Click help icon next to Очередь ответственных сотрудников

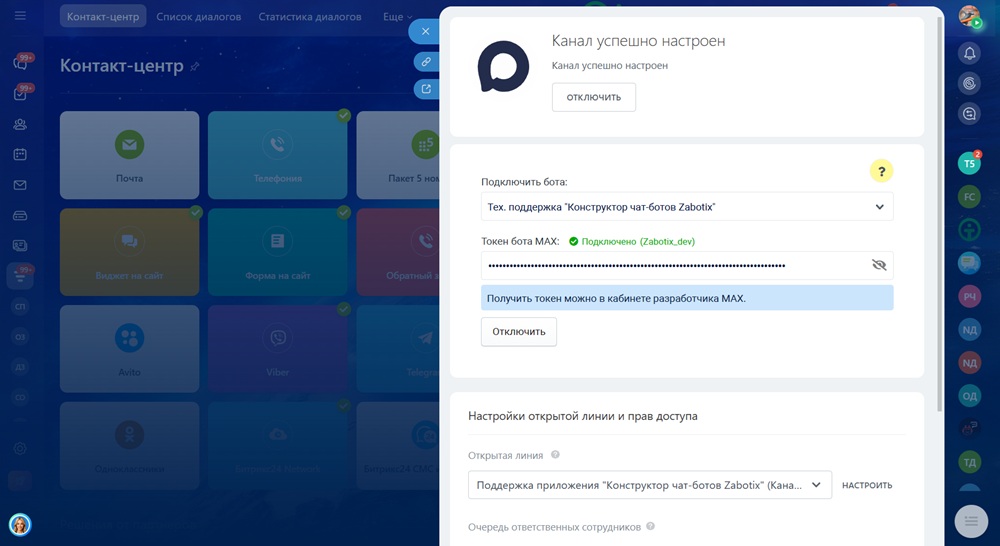tap(651, 526)
